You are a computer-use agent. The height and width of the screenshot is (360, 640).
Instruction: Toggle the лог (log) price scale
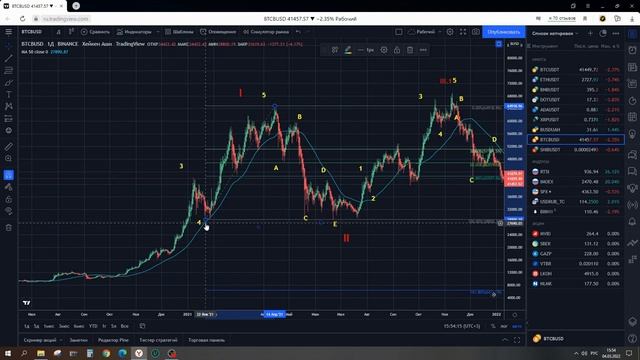tap(504, 326)
